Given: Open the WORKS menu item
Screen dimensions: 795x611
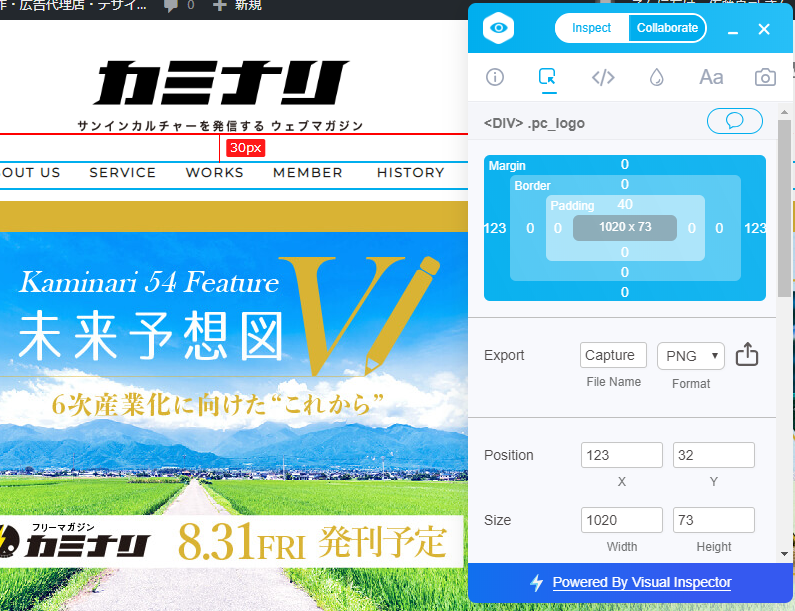Looking at the screenshot, I should (214, 173).
